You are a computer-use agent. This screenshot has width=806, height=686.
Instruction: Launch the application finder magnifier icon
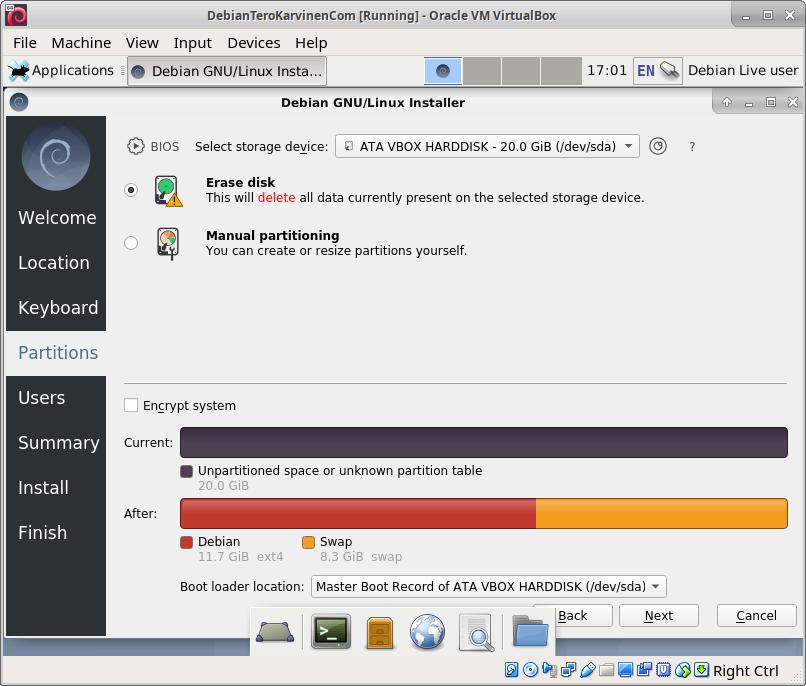[477, 632]
